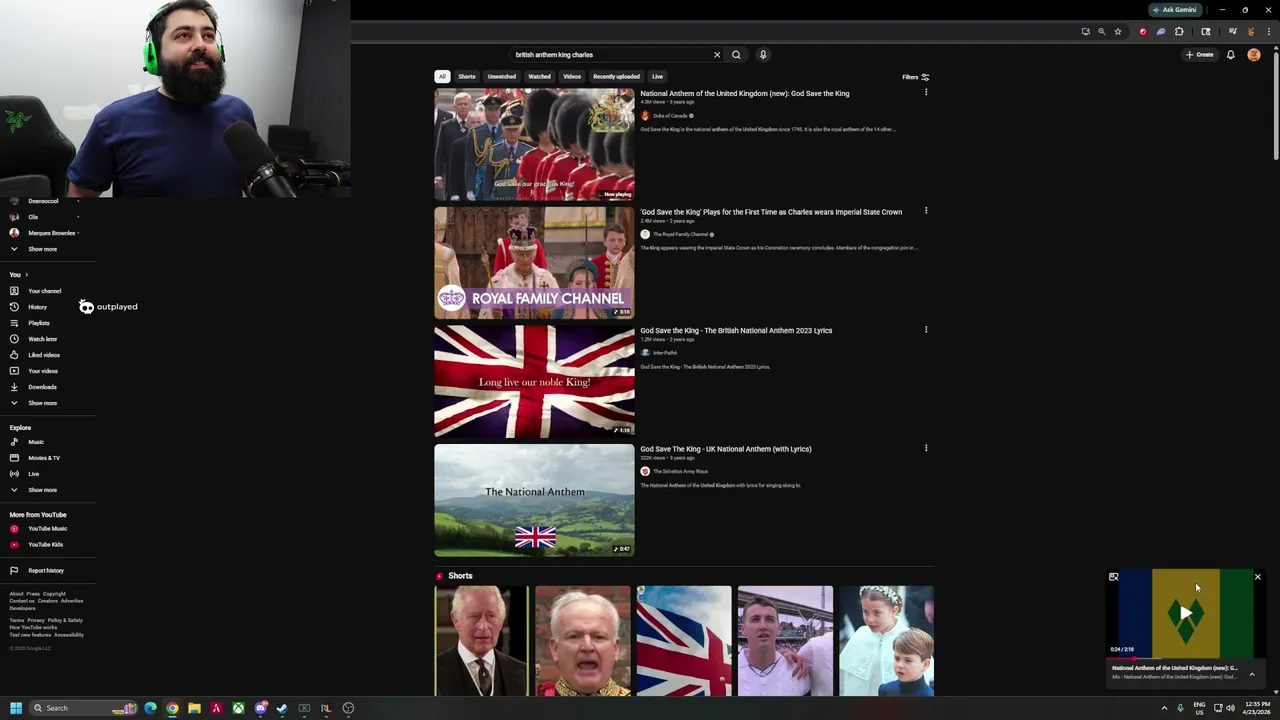This screenshot has height=720, width=1280.
Task: Open 'The National Anthem' landscape thumbnail
Action: (x=534, y=500)
